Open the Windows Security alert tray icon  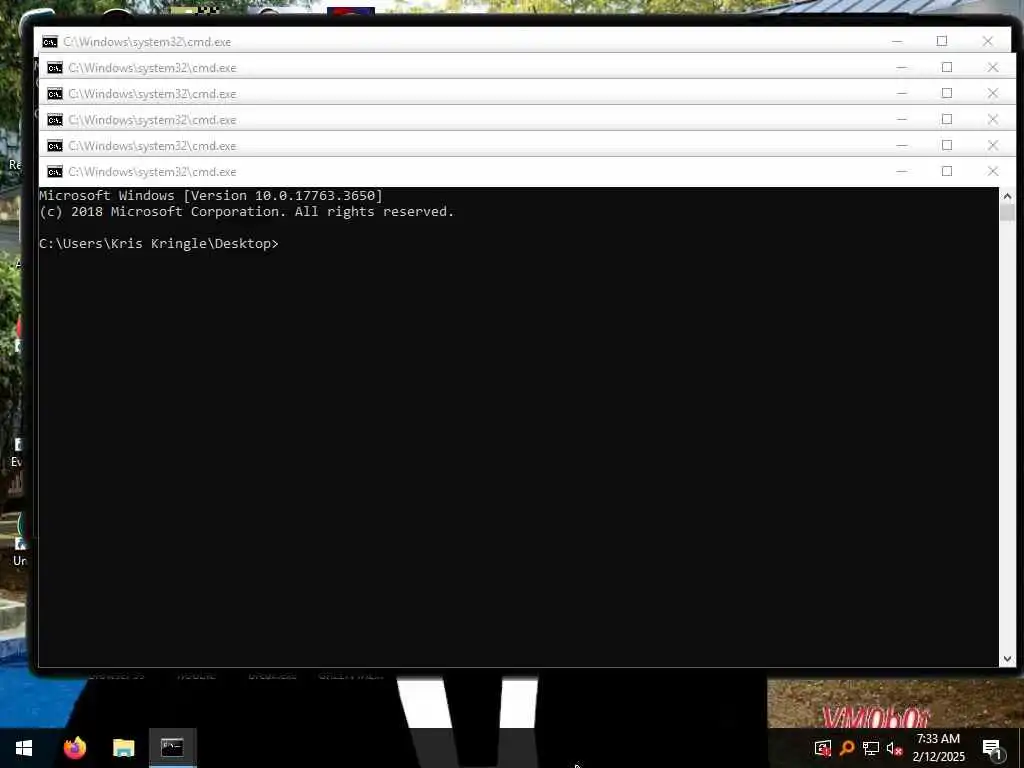coord(823,748)
